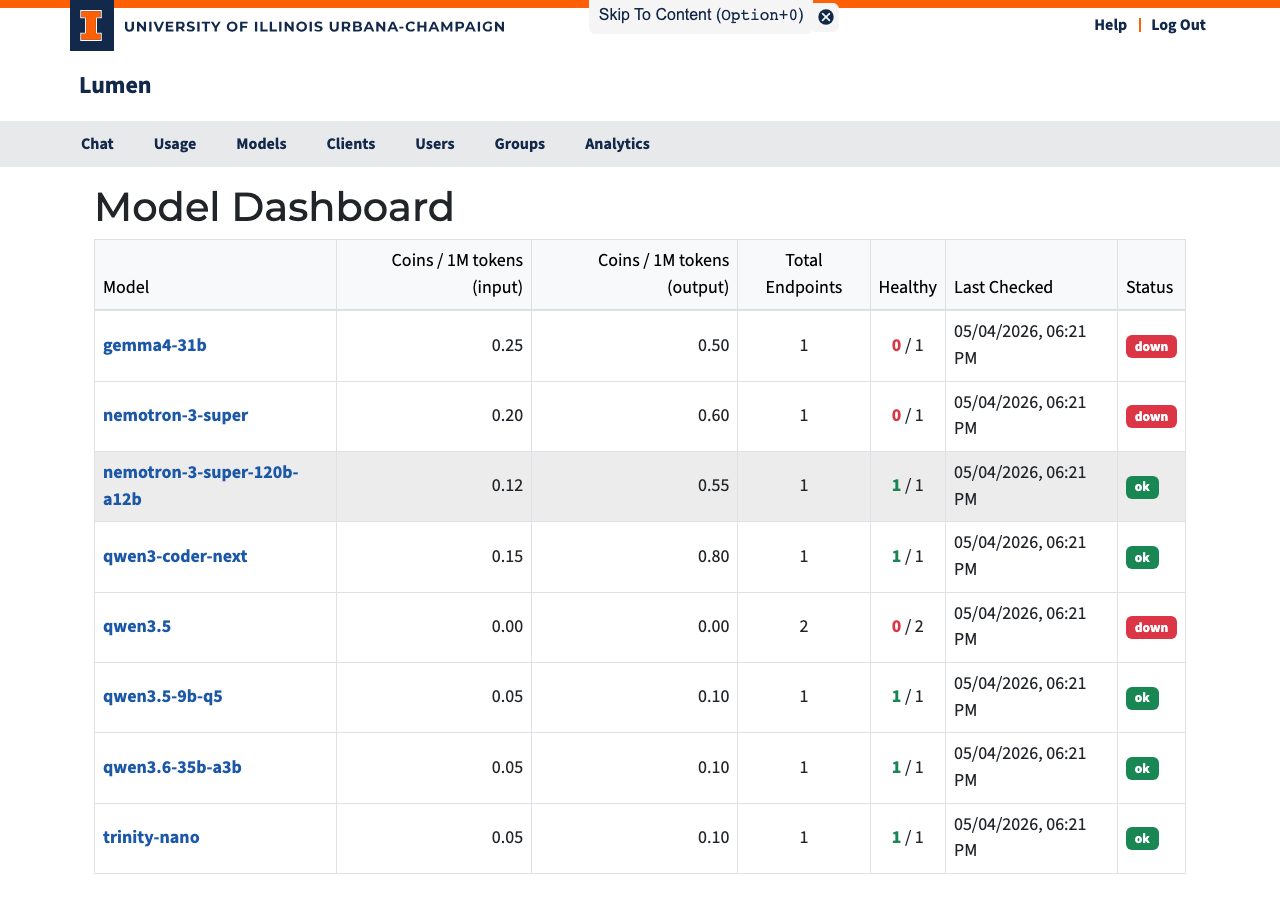Navigate to Users
Screen dimensions: 1280x900
(x=435, y=144)
